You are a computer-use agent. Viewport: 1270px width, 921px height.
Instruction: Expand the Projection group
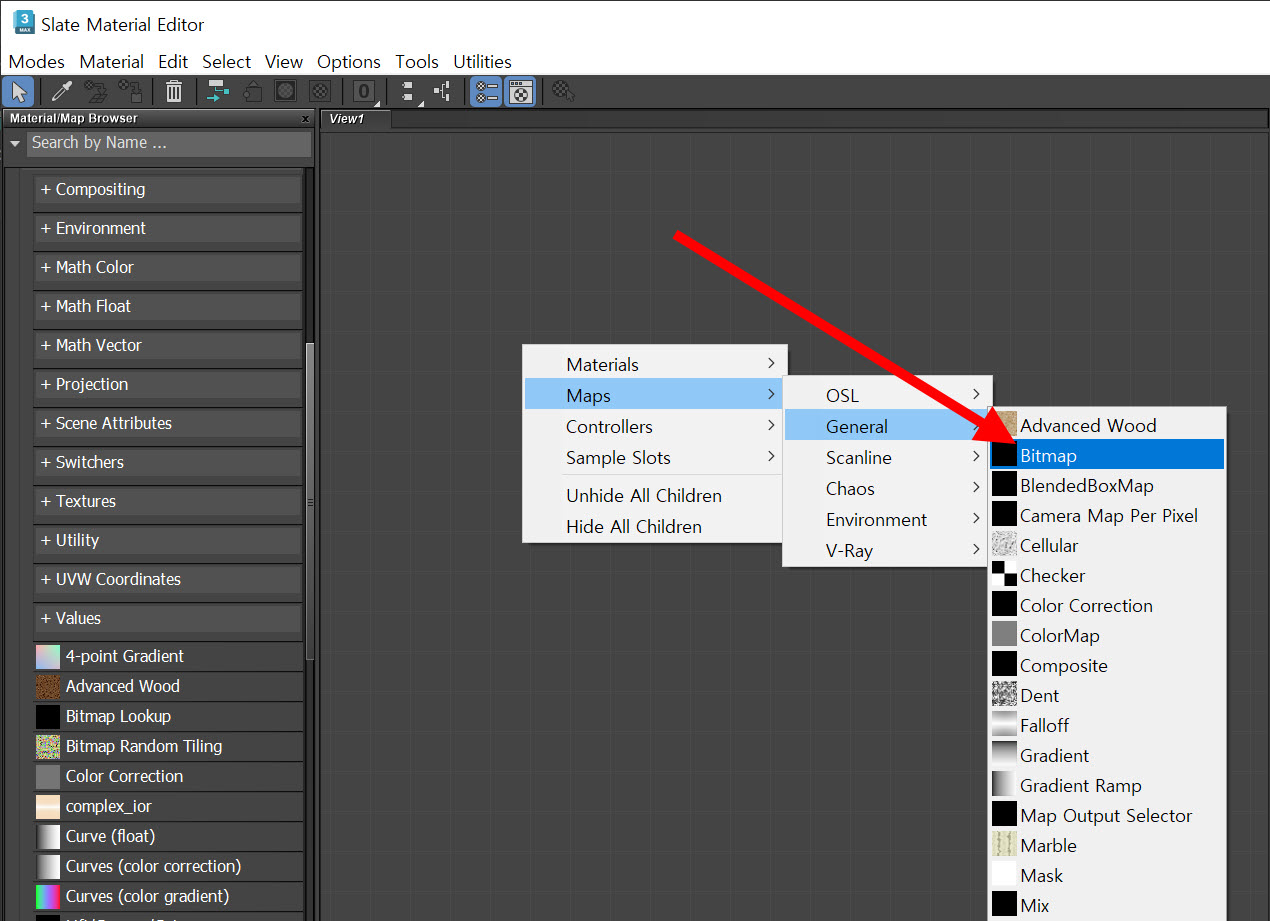168,385
